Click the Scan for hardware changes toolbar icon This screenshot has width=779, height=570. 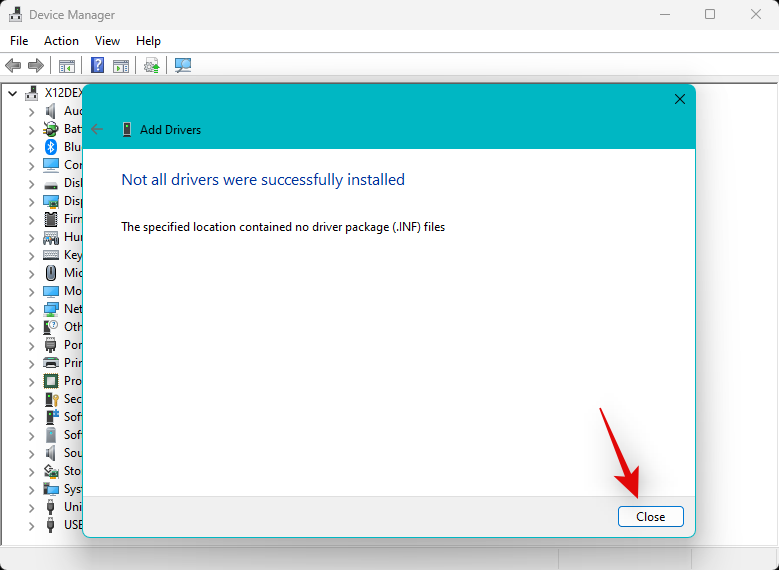click(183, 66)
